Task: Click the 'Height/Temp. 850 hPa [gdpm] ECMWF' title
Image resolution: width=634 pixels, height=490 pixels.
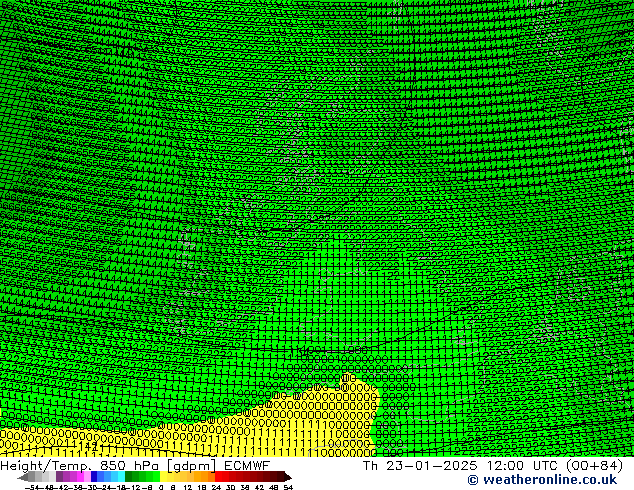Action: [135, 465]
